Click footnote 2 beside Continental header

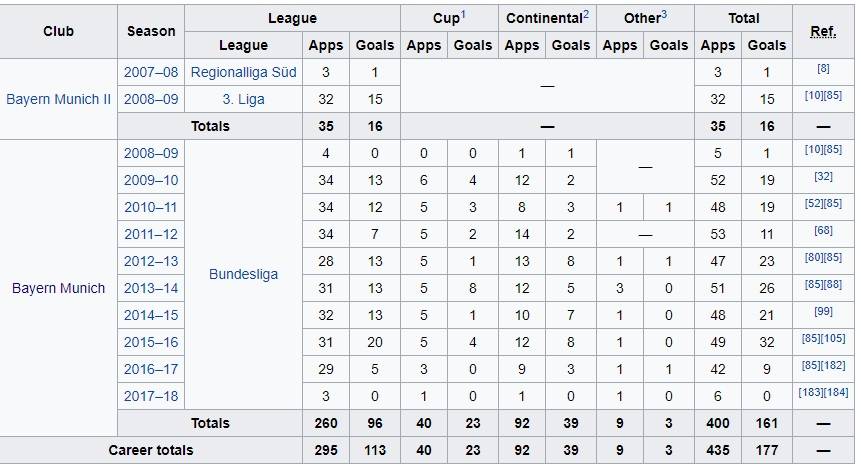coord(586,14)
